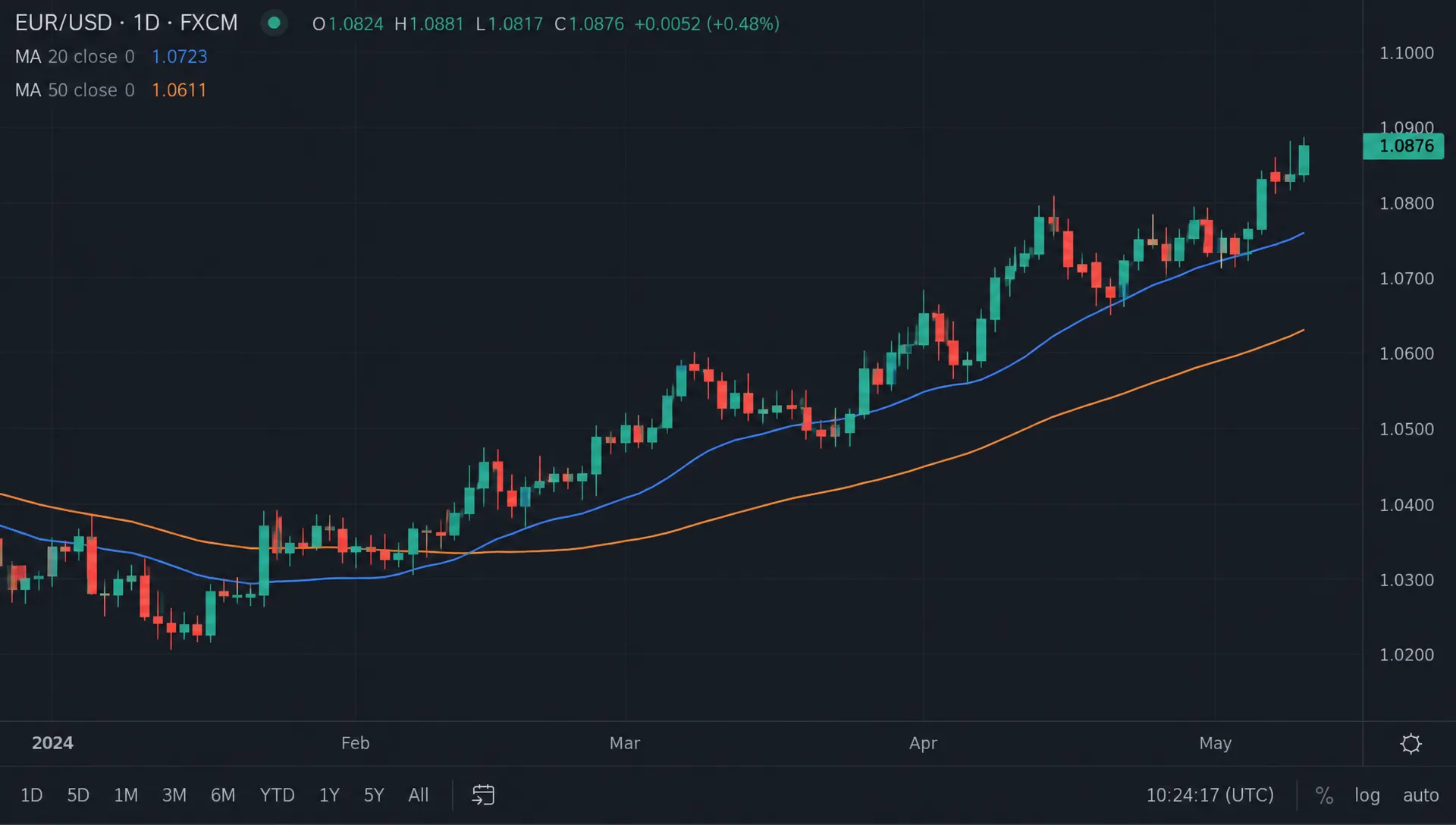
Task: Open the go-to-date calendar icon
Action: click(x=483, y=795)
